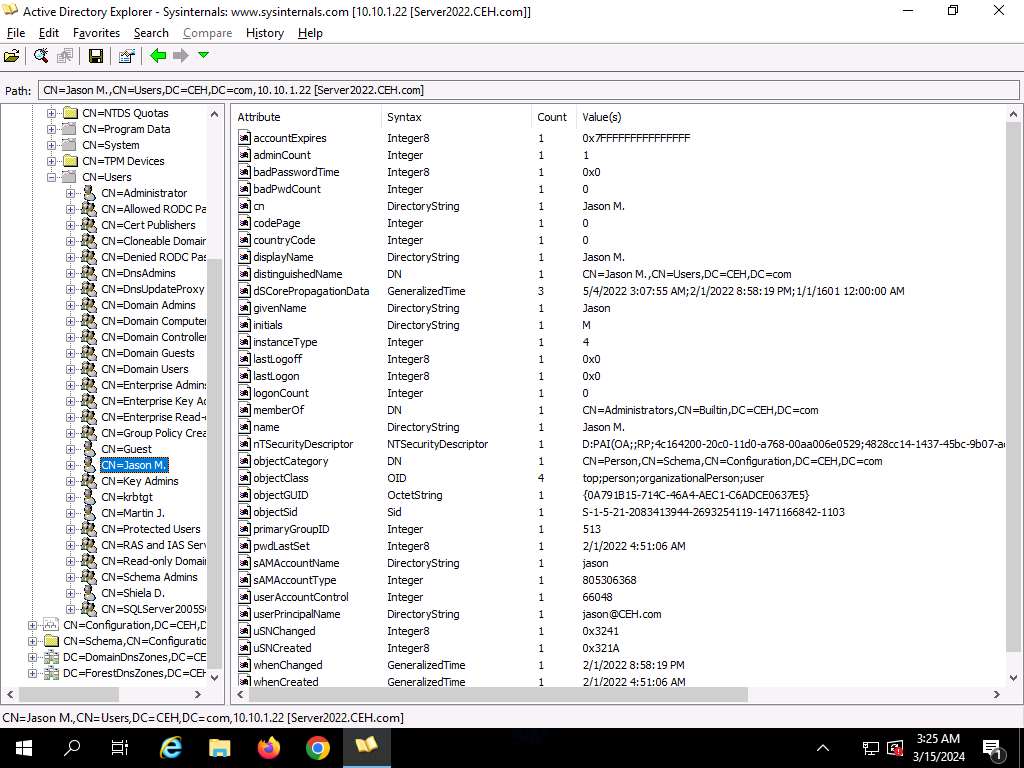Image resolution: width=1024 pixels, height=768 pixels.
Task: Expand the CN=Administrator node
Action: tap(71, 193)
